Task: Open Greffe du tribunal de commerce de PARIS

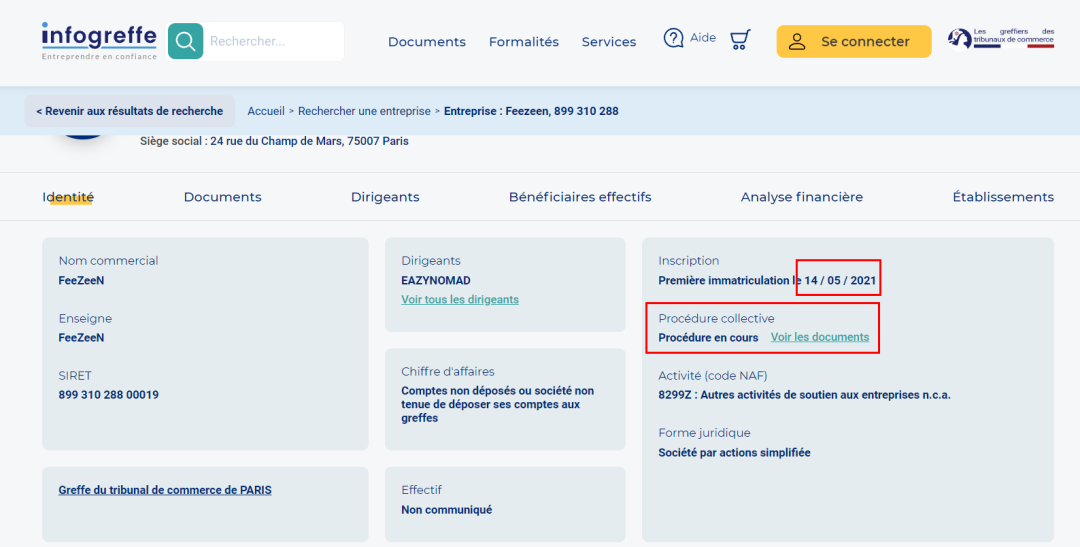Action: coord(165,491)
